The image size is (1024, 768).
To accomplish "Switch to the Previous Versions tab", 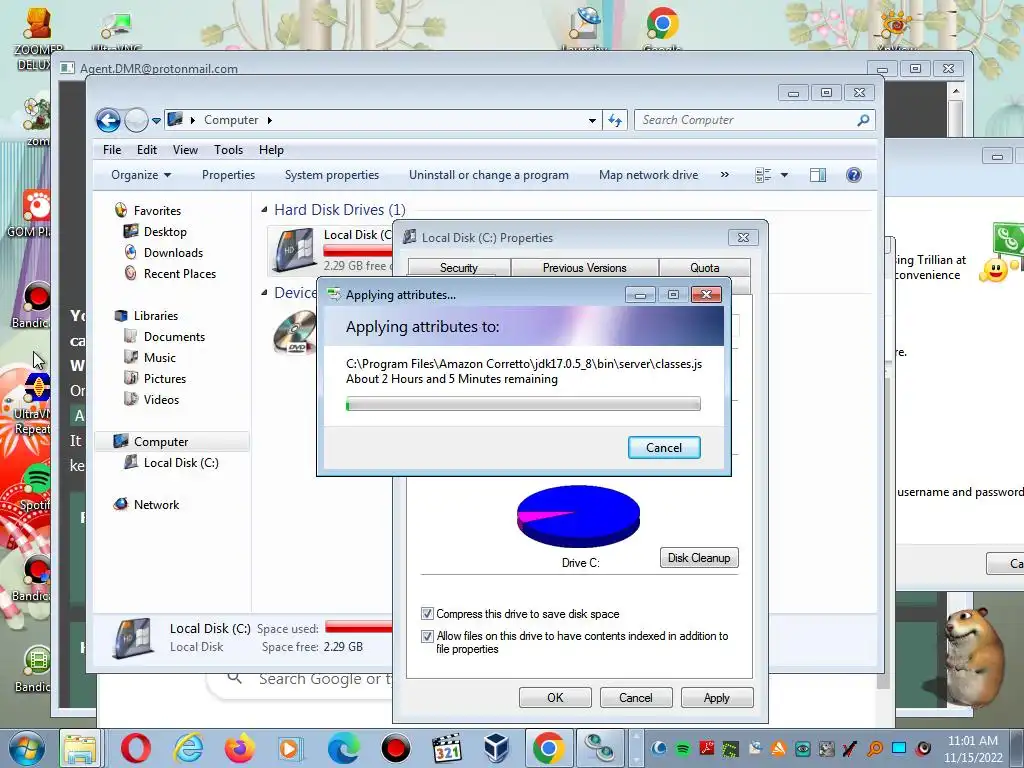I will coord(584,268).
